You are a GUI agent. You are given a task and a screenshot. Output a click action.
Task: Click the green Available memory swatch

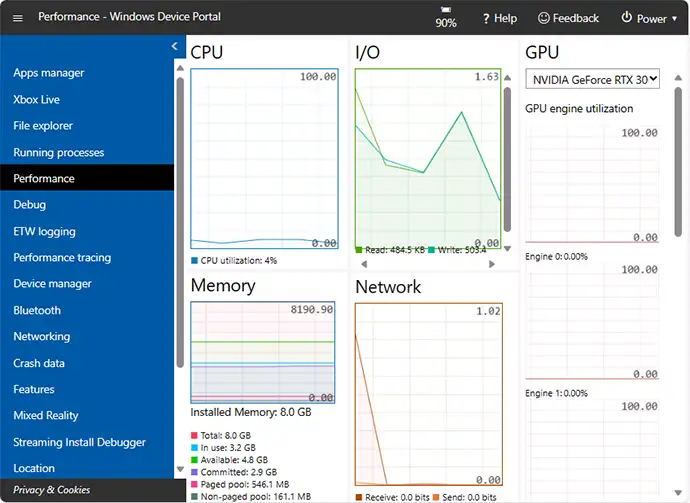pos(195,460)
